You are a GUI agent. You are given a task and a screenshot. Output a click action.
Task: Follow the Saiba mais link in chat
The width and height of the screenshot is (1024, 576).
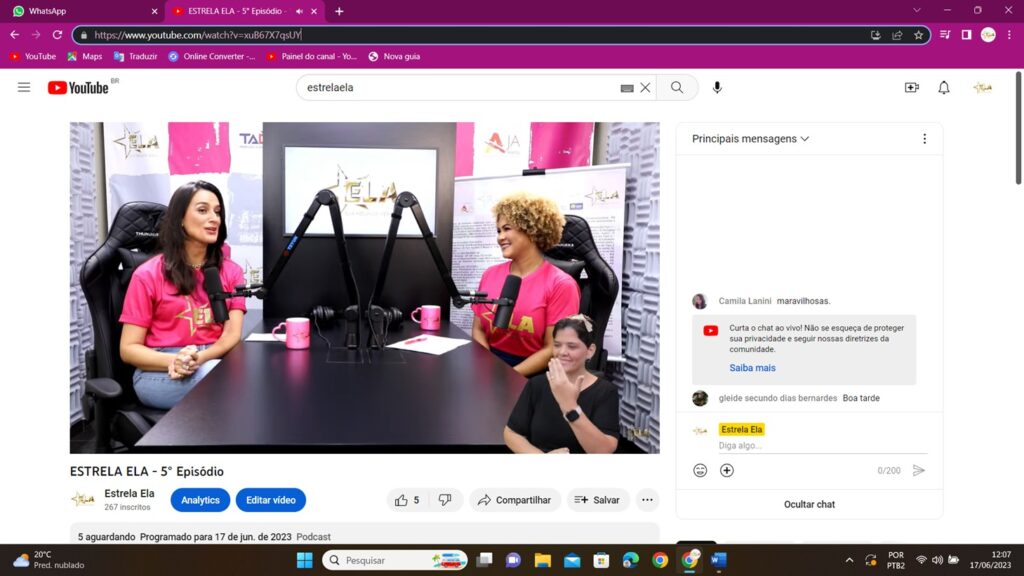(752, 368)
